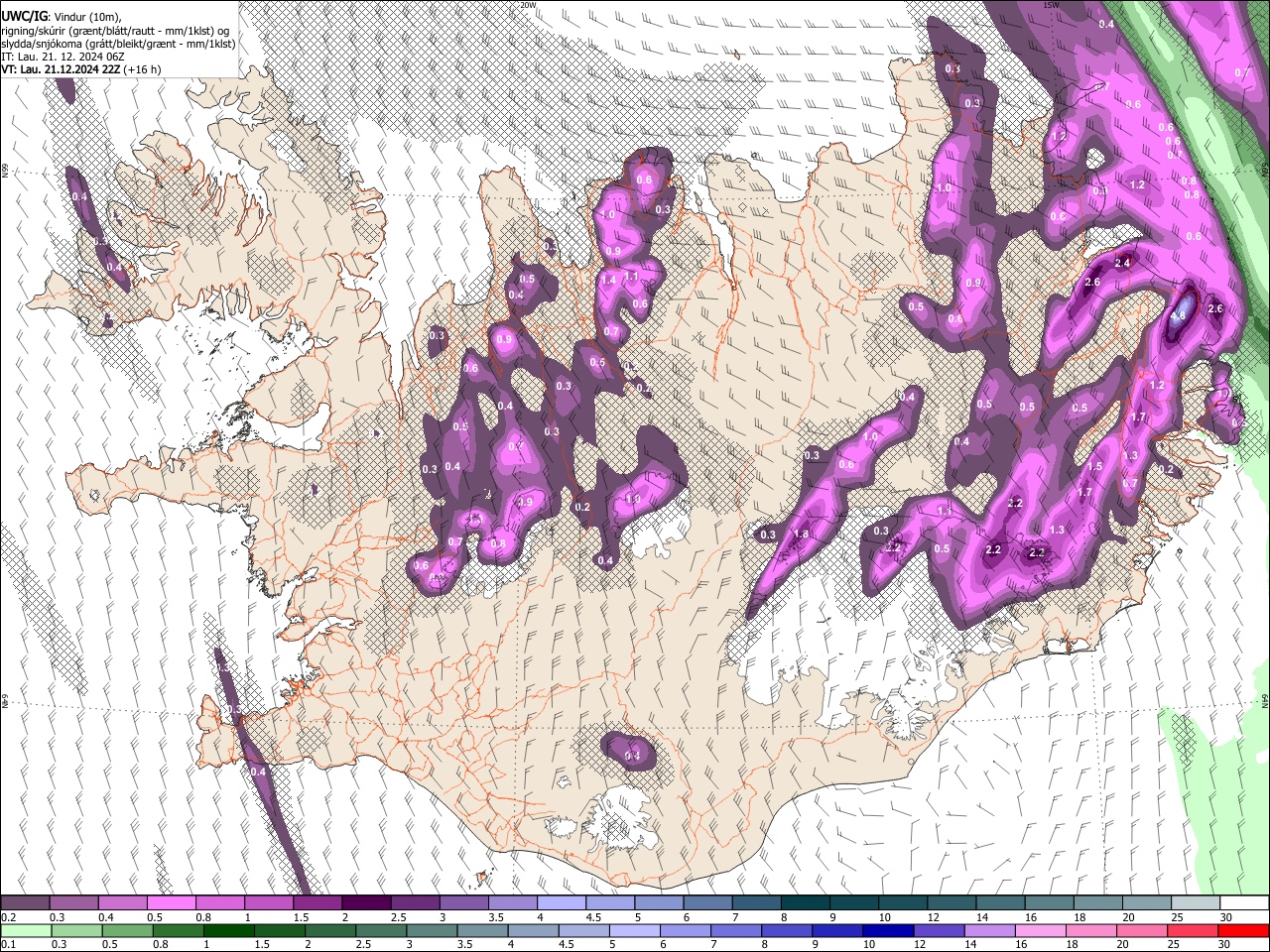Click the "0.2" label in the upper legend row
This screenshot has height=952, width=1270.
pyautogui.click(x=8, y=917)
